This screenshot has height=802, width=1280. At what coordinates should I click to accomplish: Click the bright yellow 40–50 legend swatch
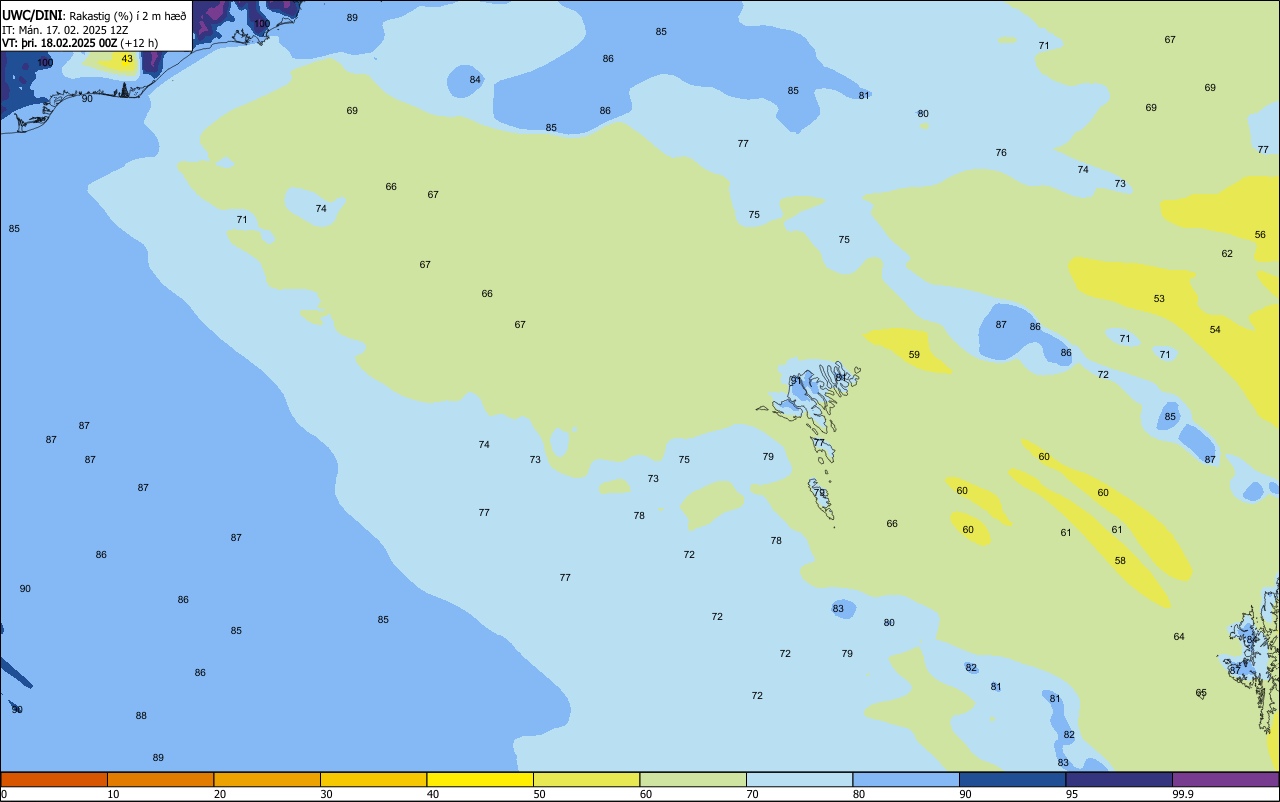point(480,779)
